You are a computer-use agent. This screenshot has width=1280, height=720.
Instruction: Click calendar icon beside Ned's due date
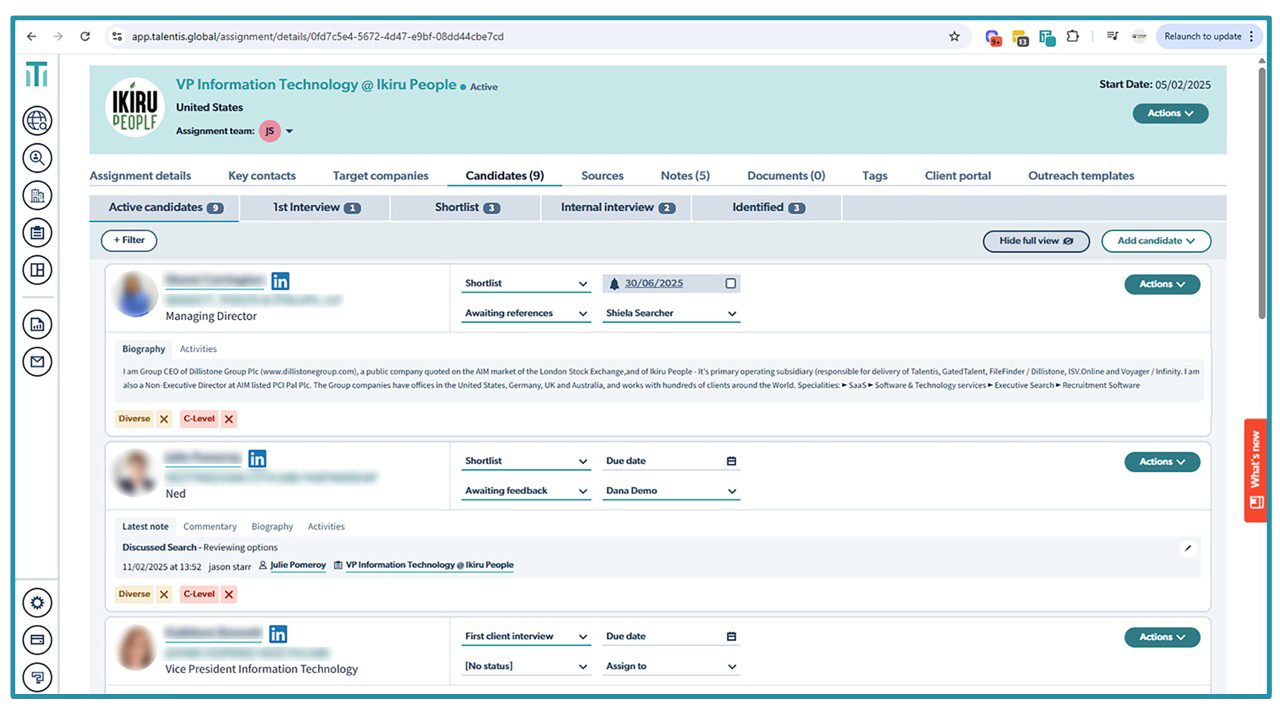point(731,461)
